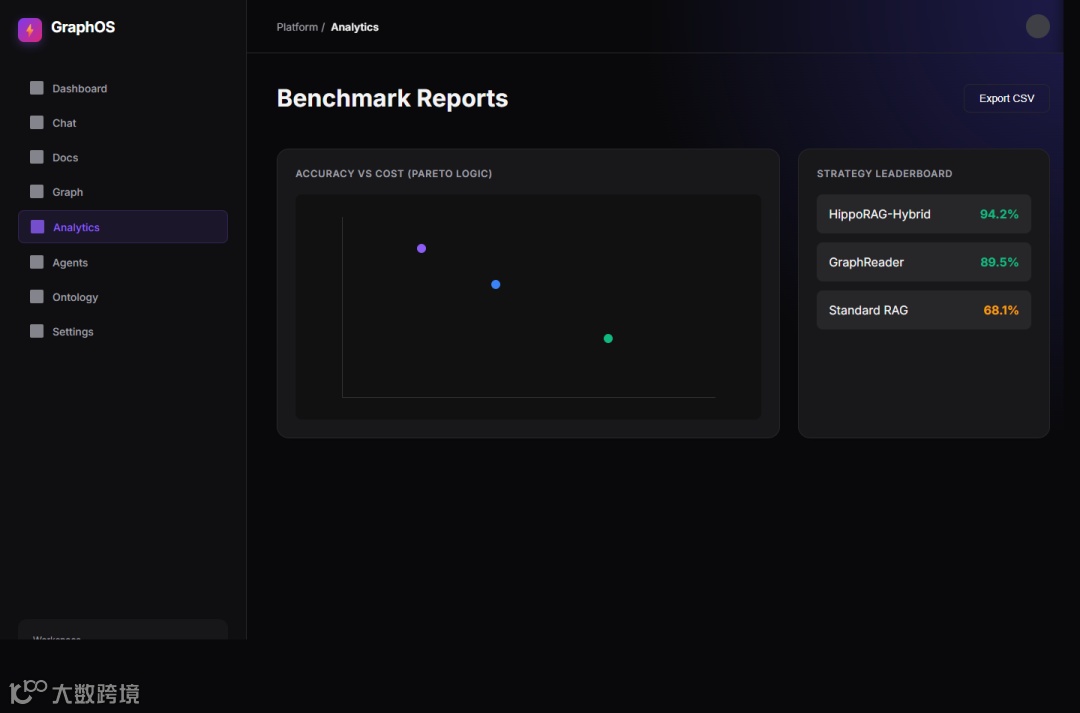Image resolution: width=1080 pixels, height=713 pixels.
Task: Click the Accuracy vs Cost chart title
Action: click(394, 174)
